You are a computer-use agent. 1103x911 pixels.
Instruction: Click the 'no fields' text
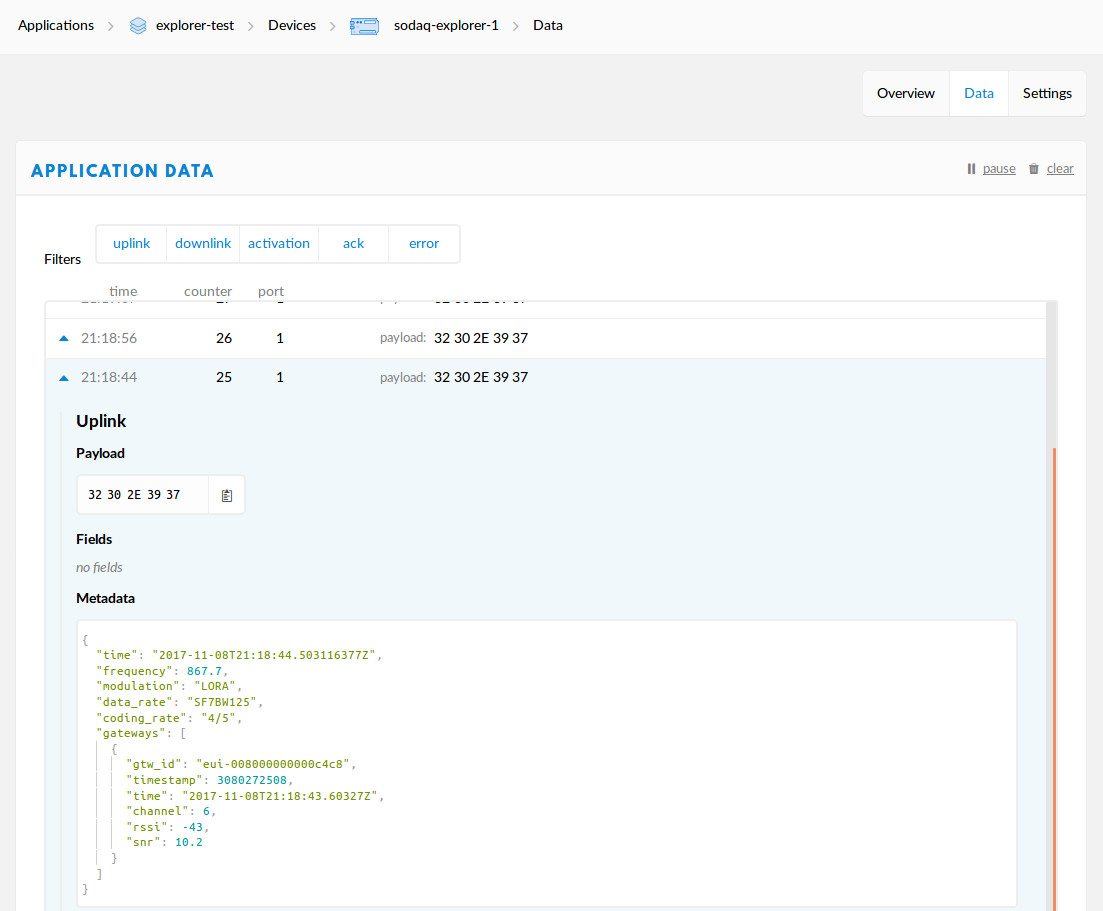coord(99,568)
